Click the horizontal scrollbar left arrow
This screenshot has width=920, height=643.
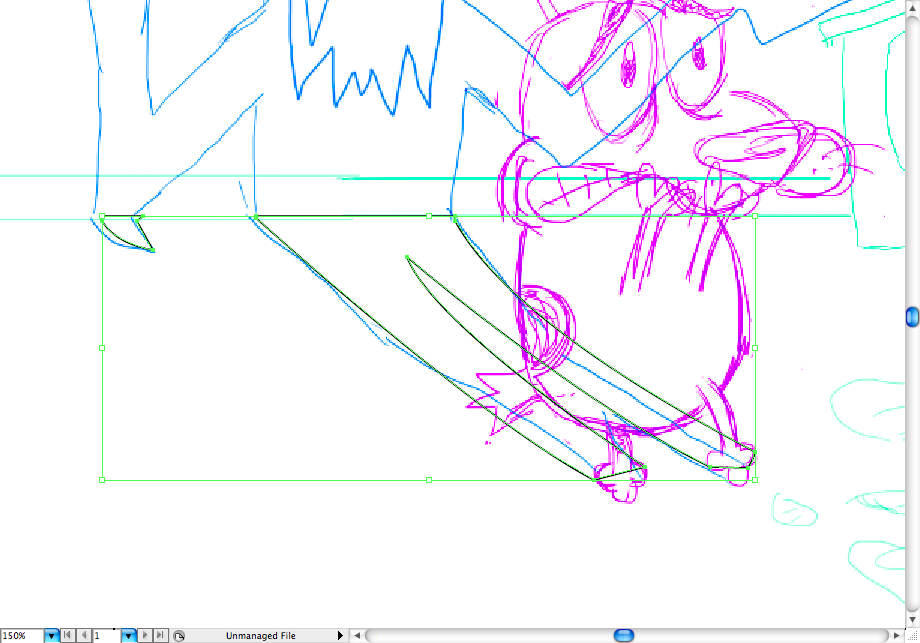point(357,635)
